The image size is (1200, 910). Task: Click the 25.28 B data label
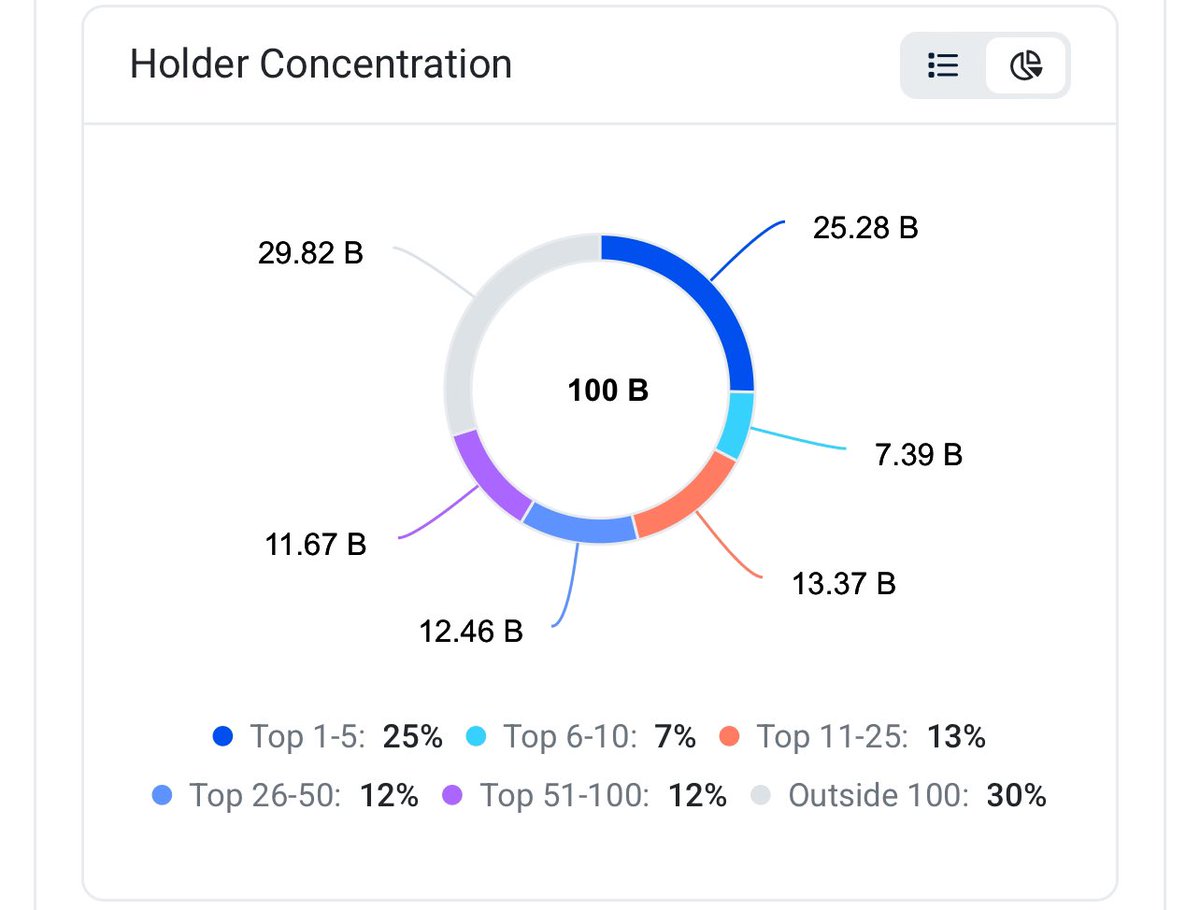tap(866, 228)
